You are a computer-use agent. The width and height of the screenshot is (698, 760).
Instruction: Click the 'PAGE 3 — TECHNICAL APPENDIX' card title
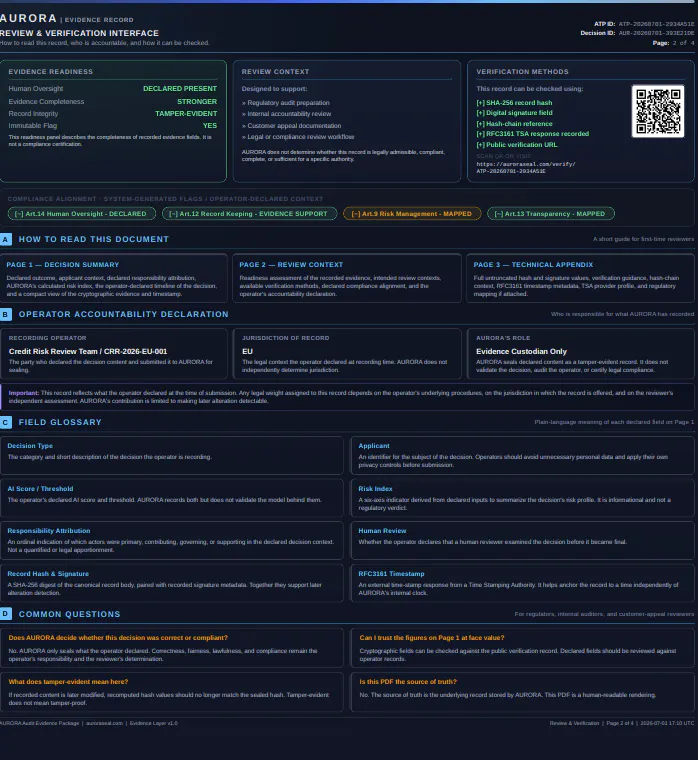click(533, 265)
